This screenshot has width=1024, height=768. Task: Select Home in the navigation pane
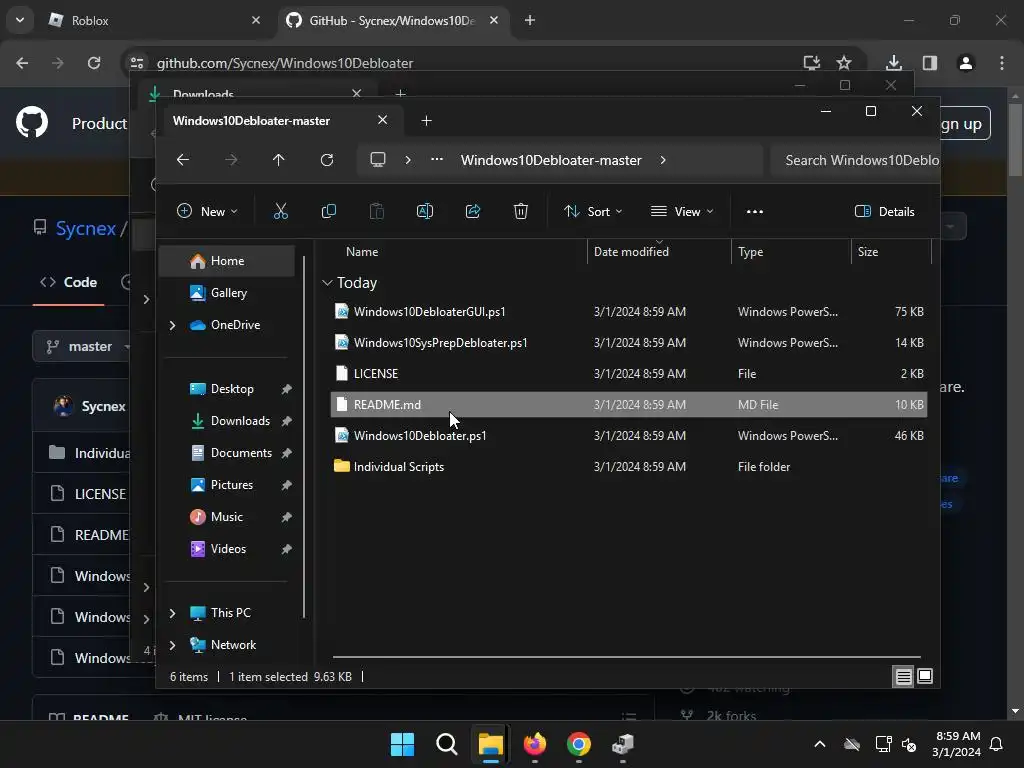point(227,261)
